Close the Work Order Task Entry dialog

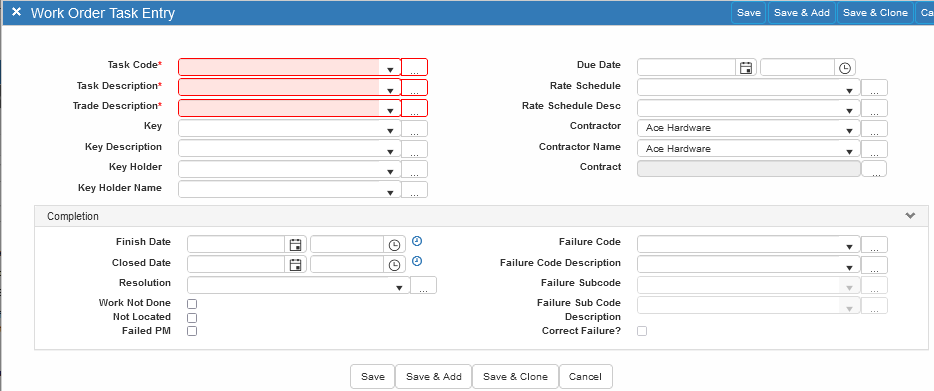tap(17, 12)
